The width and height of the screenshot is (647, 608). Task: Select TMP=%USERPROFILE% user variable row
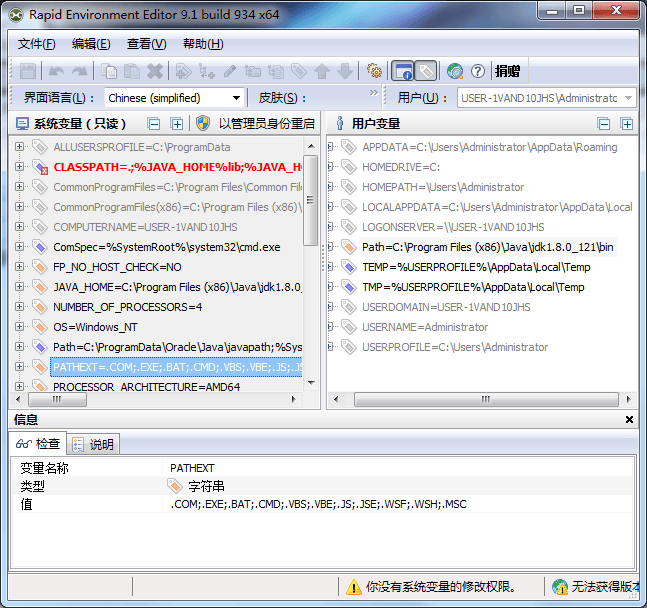[x=473, y=287]
